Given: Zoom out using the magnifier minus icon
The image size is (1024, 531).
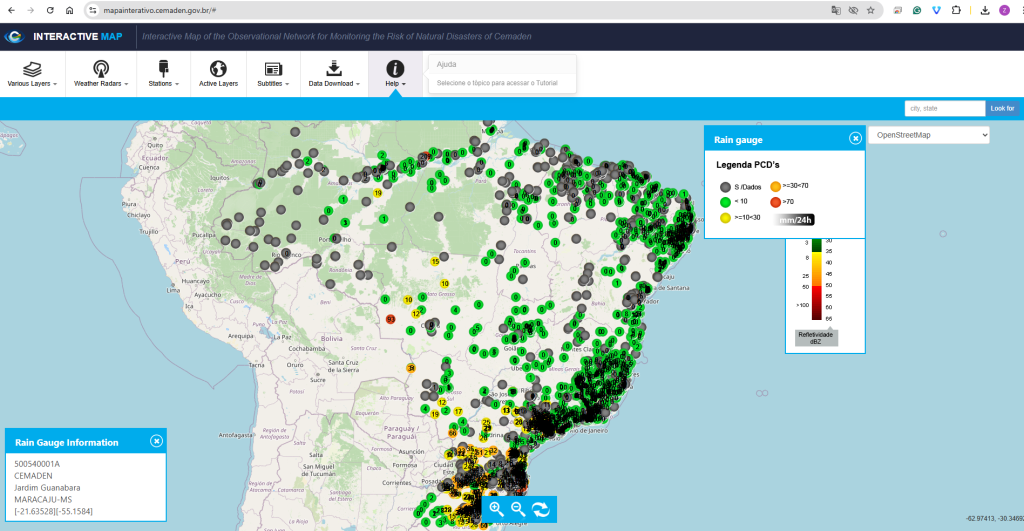Looking at the screenshot, I should tap(518, 509).
